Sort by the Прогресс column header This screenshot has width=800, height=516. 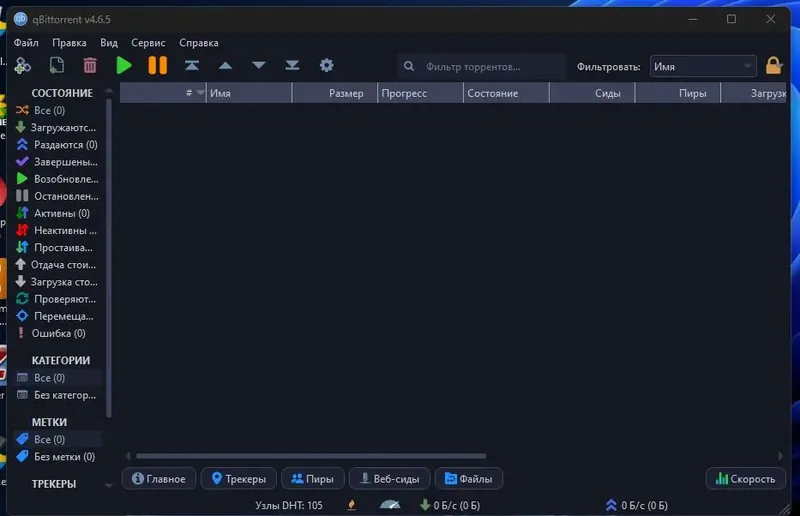pyautogui.click(x=420, y=93)
